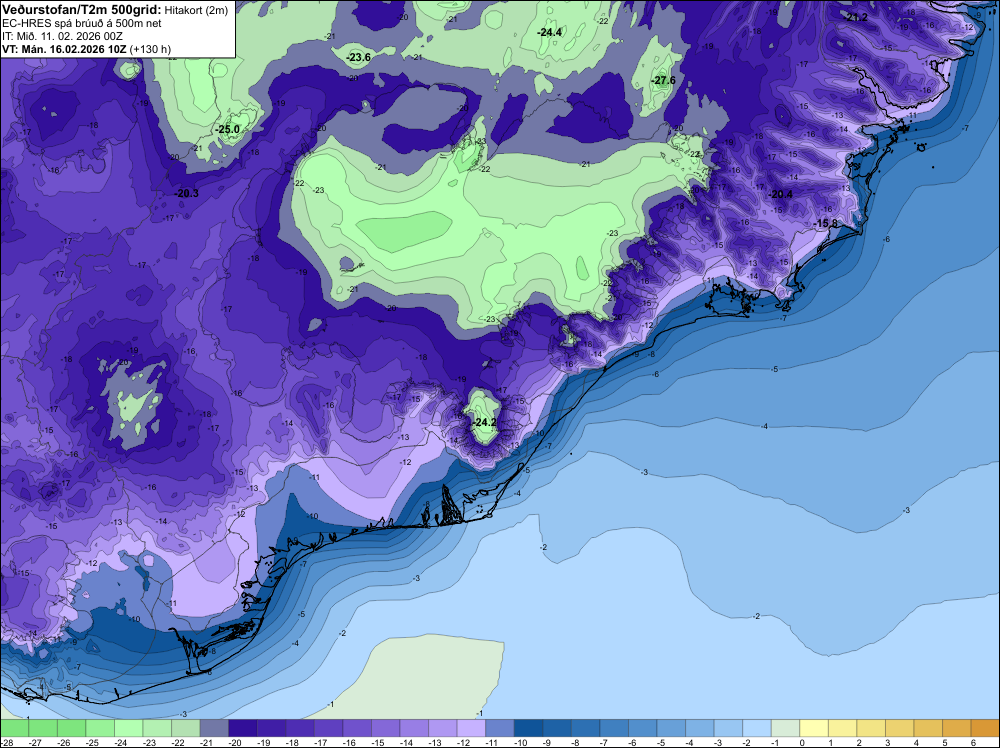The image size is (1000, 748).
Task: Click the medium blue -6 legend swatch
Action: point(642,728)
